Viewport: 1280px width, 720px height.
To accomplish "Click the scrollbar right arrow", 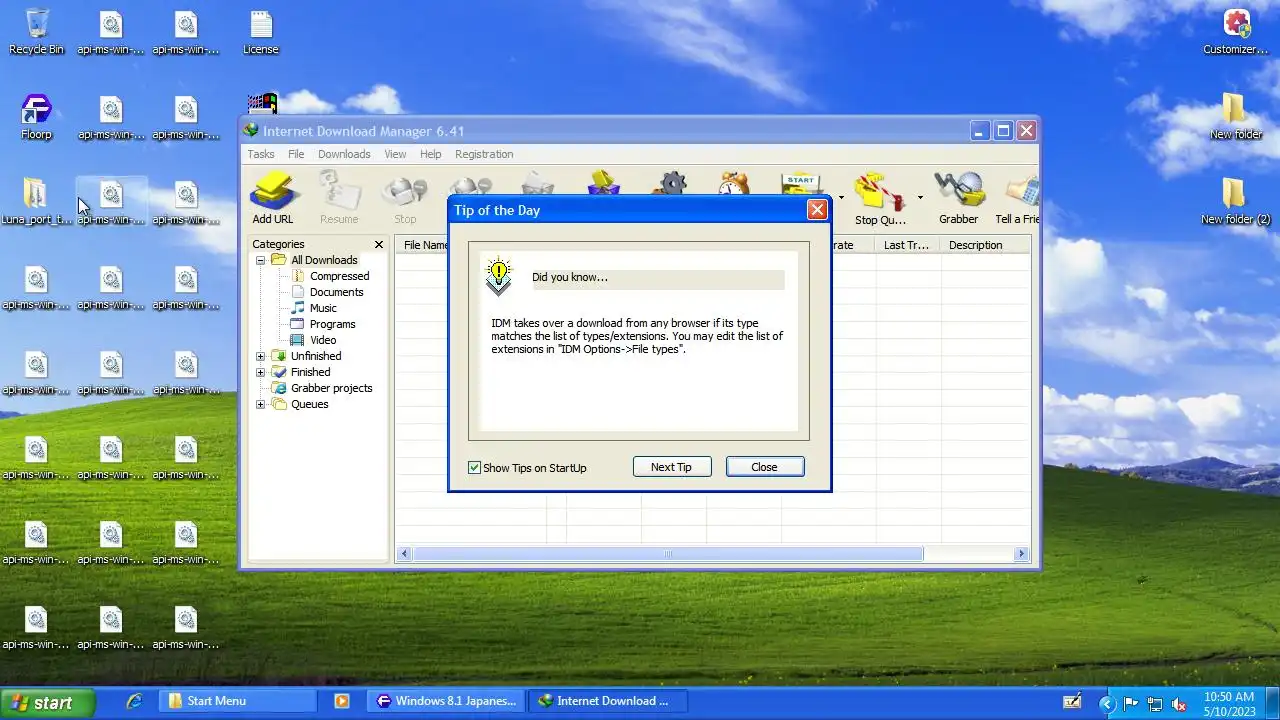I will [x=1021, y=554].
